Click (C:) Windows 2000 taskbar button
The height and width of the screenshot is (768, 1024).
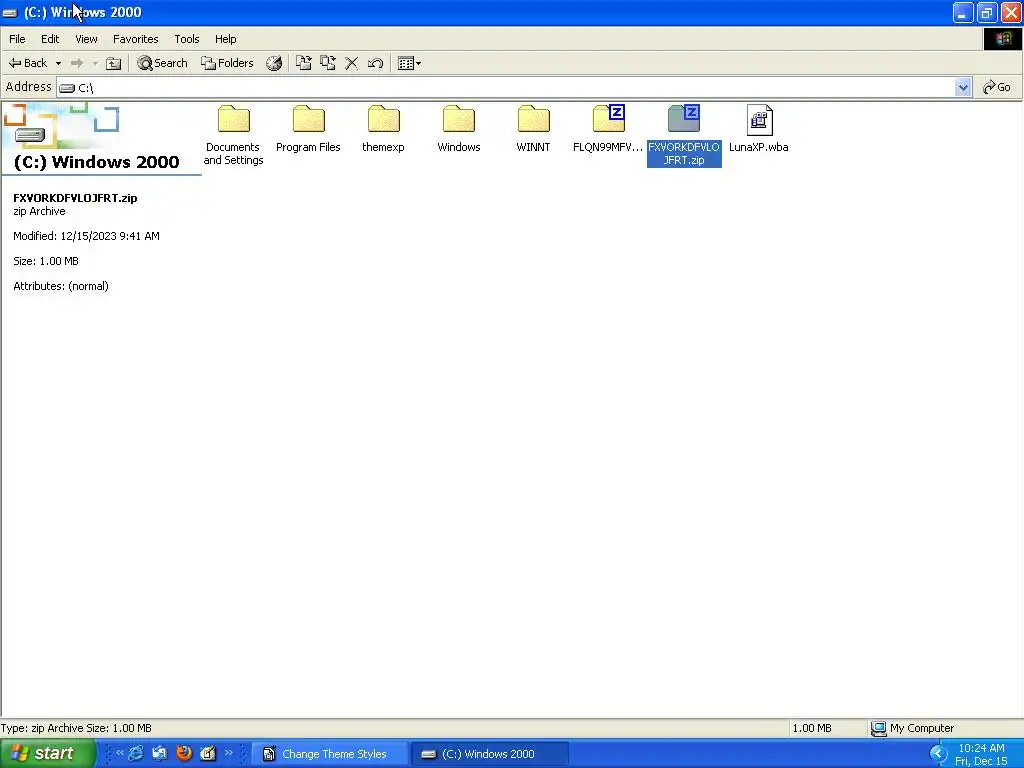coord(490,754)
